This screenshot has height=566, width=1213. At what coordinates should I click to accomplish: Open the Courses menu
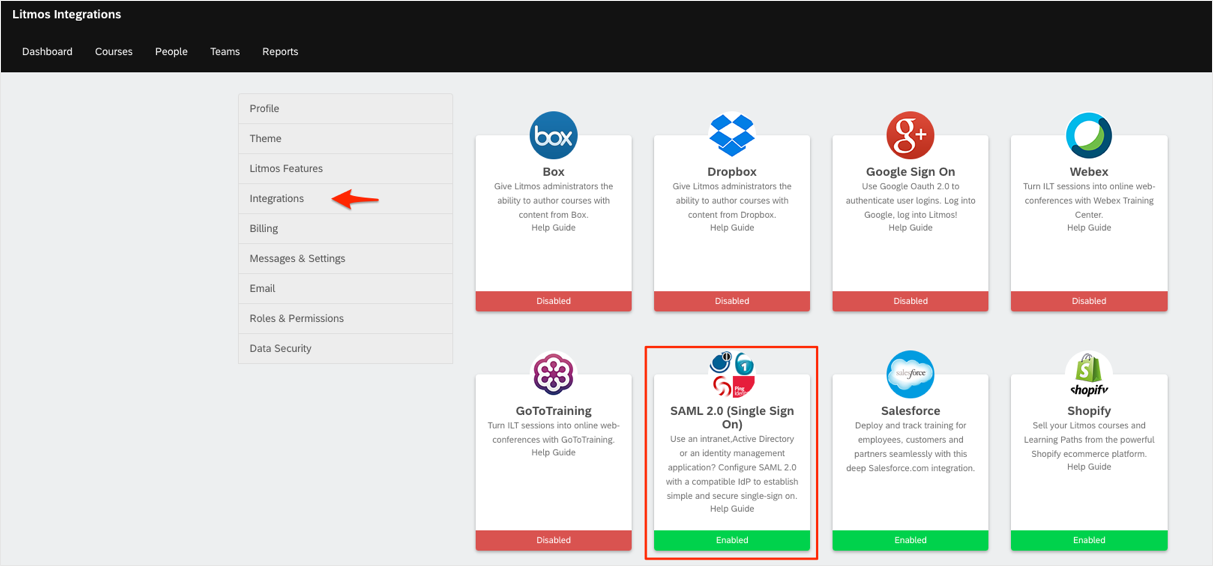point(114,52)
